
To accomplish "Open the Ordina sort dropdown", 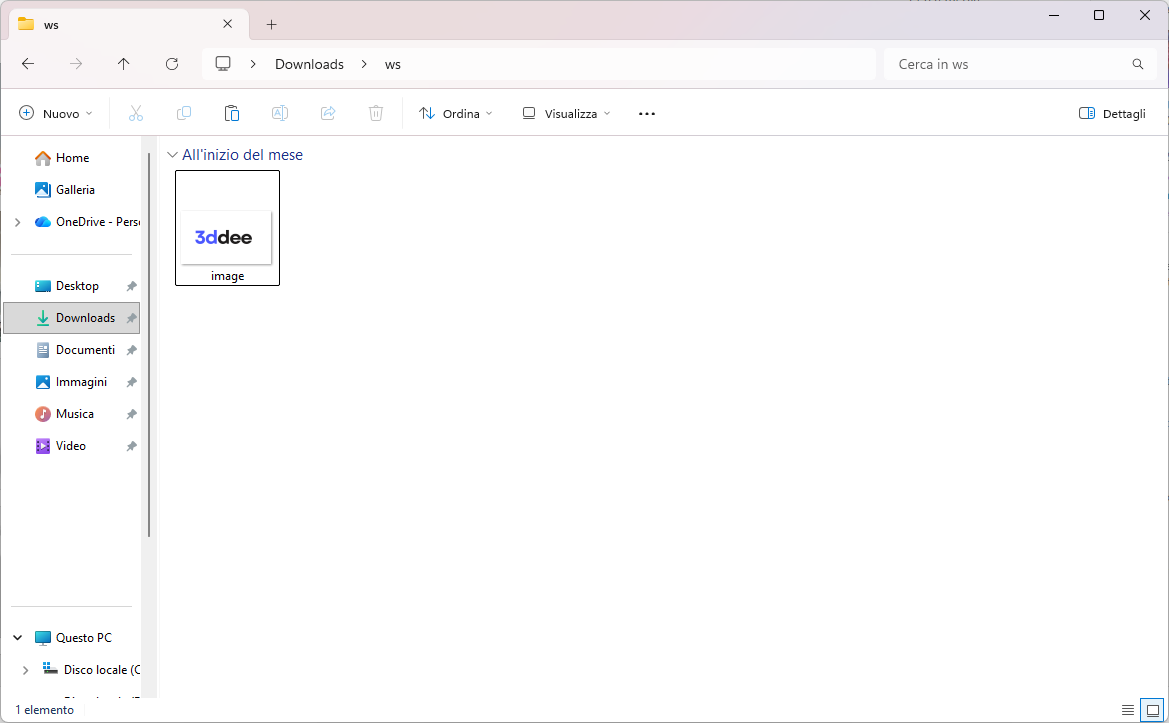I will pos(456,114).
